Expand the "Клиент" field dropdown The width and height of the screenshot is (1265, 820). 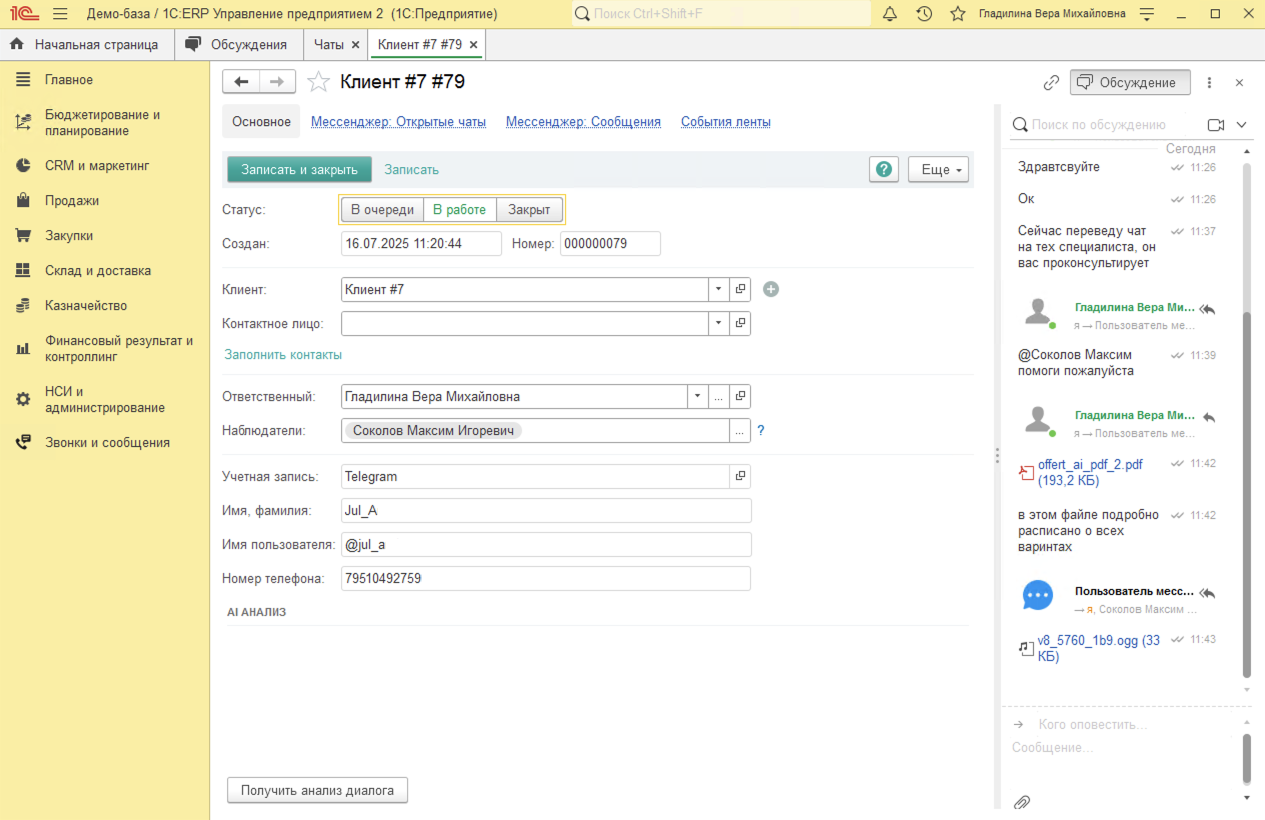tap(719, 289)
